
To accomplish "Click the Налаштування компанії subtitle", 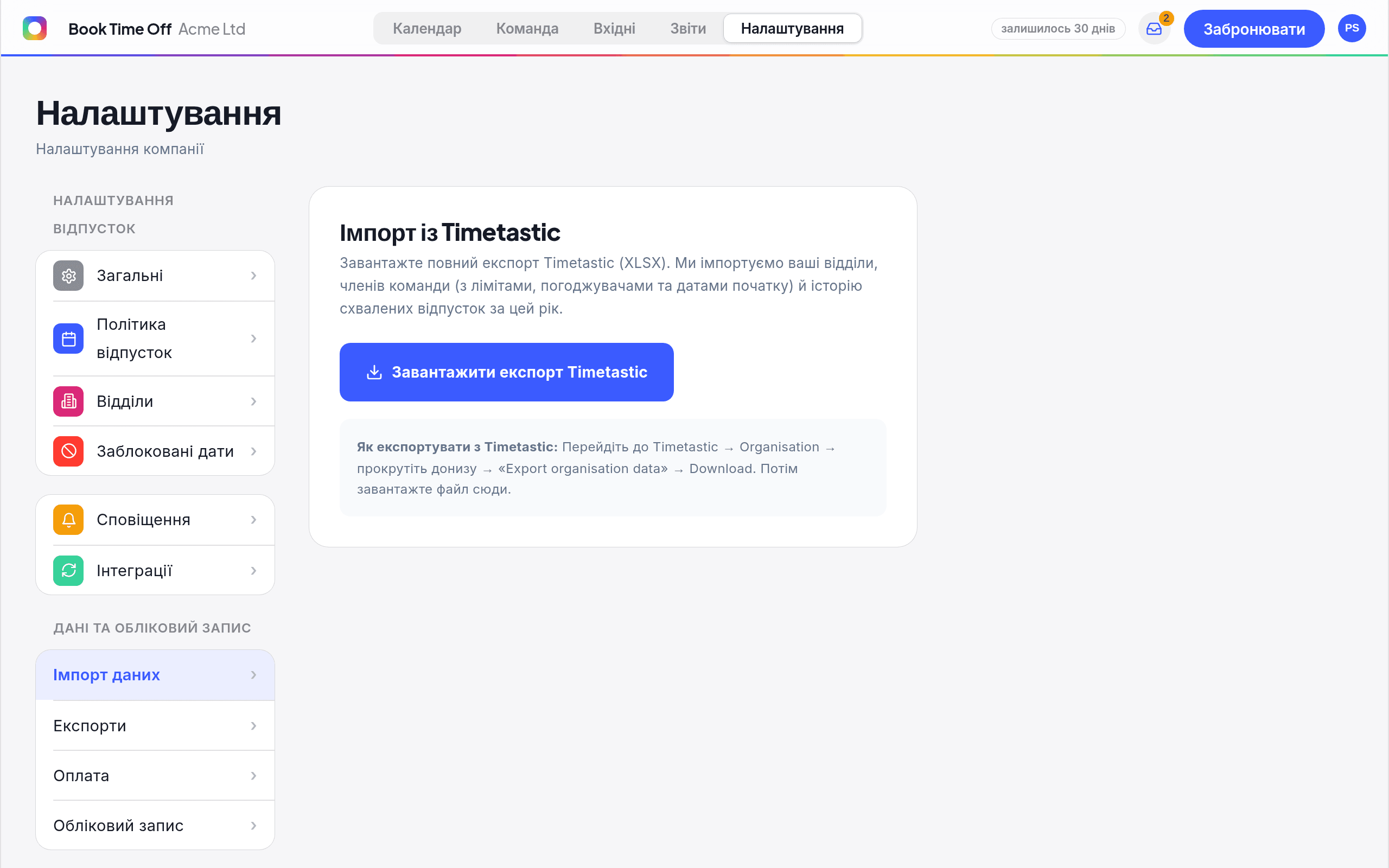I will [120, 149].
